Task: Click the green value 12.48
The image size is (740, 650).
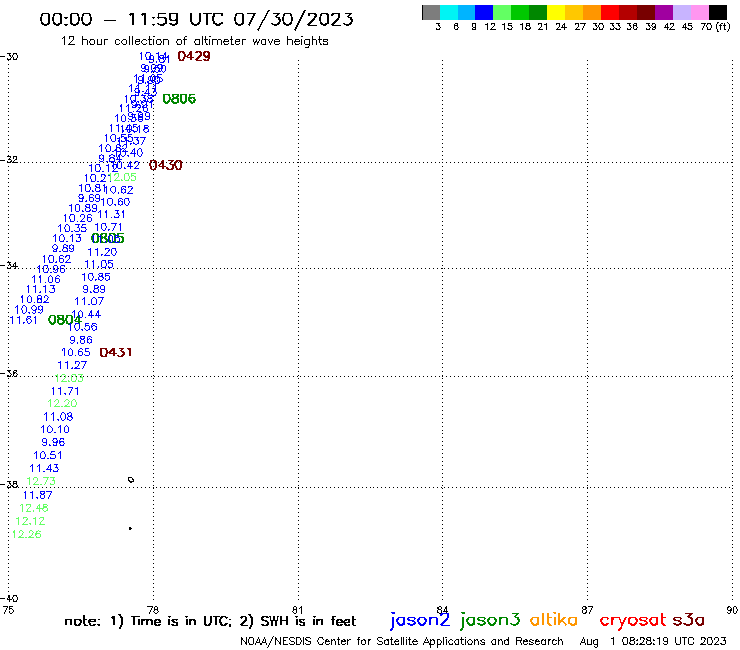Action: [34, 508]
